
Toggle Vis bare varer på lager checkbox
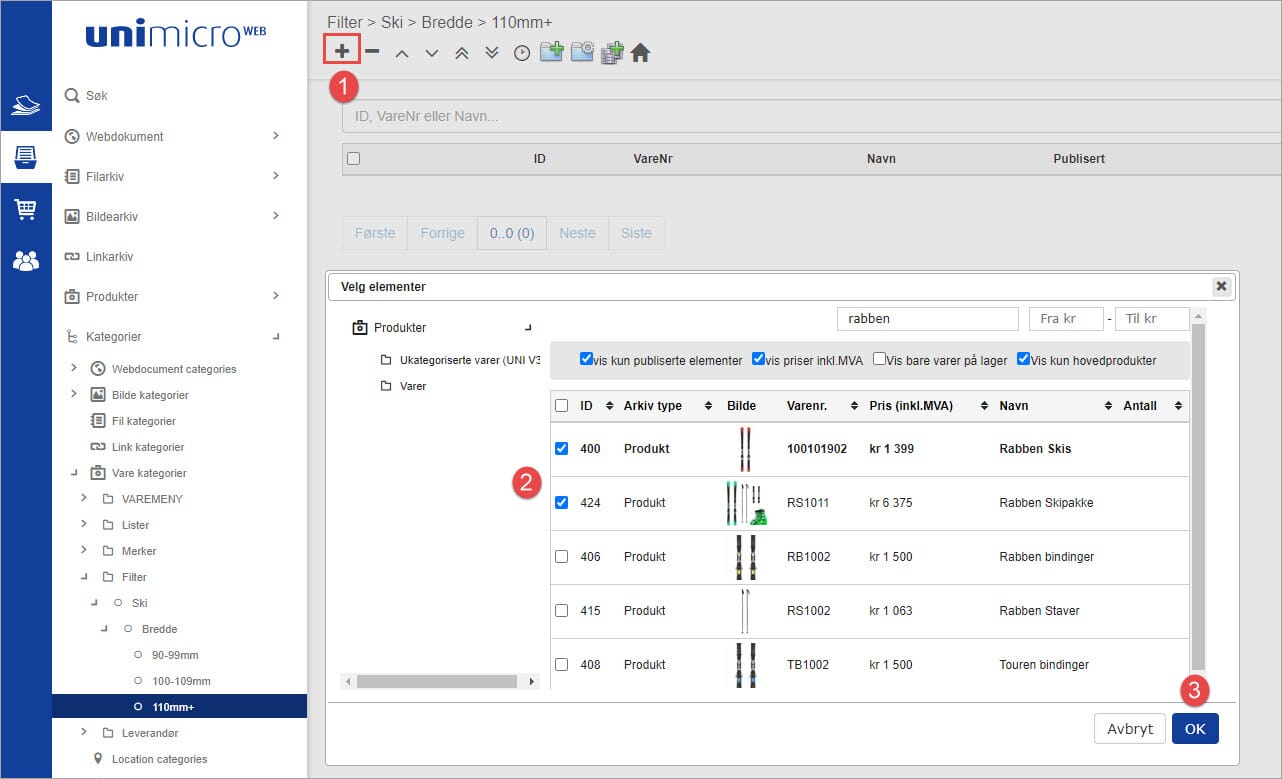coord(879,359)
